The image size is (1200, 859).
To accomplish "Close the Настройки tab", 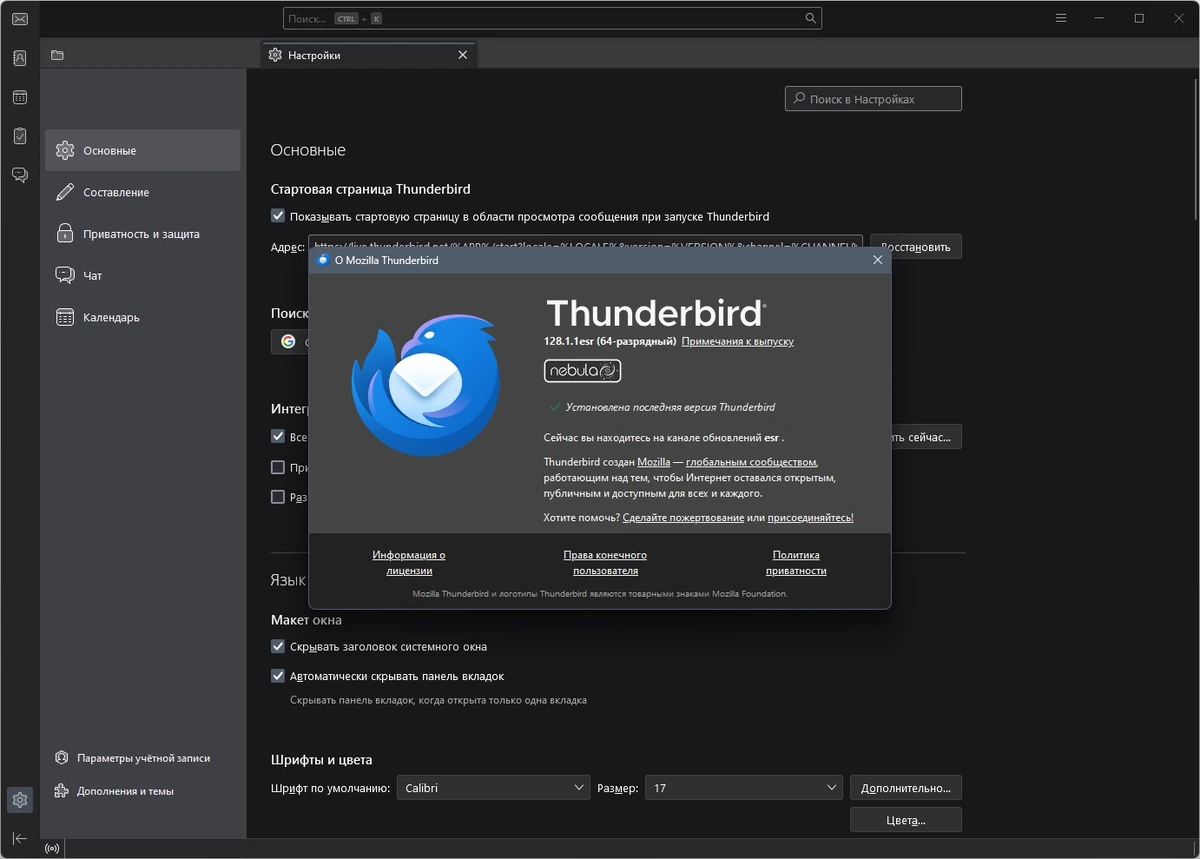I will point(462,55).
